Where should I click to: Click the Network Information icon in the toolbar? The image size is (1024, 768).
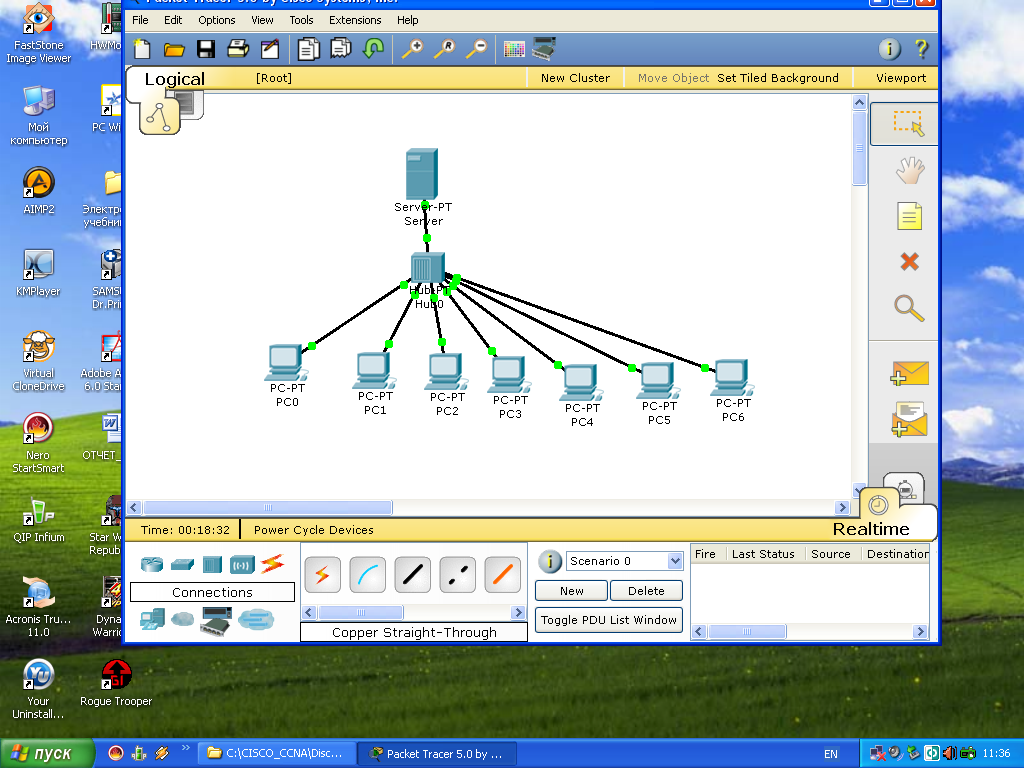889,49
